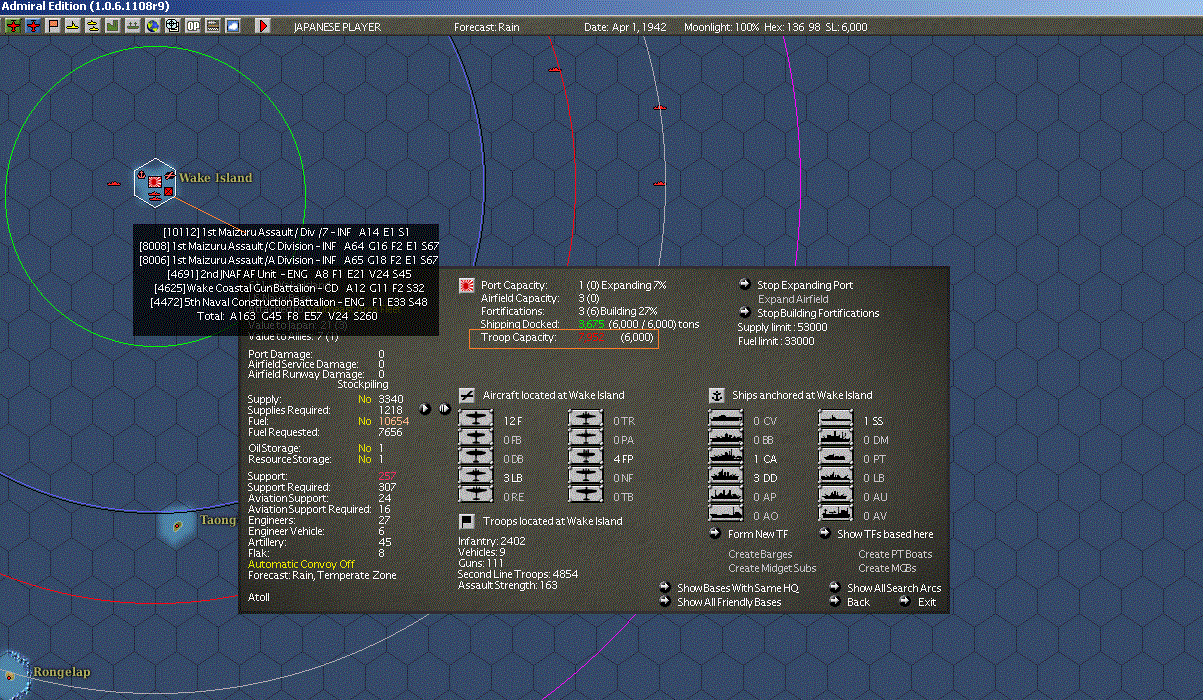The width and height of the screenshot is (1203, 700).
Task: Click the green industry chart toolbar icon
Action: click(113, 25)
